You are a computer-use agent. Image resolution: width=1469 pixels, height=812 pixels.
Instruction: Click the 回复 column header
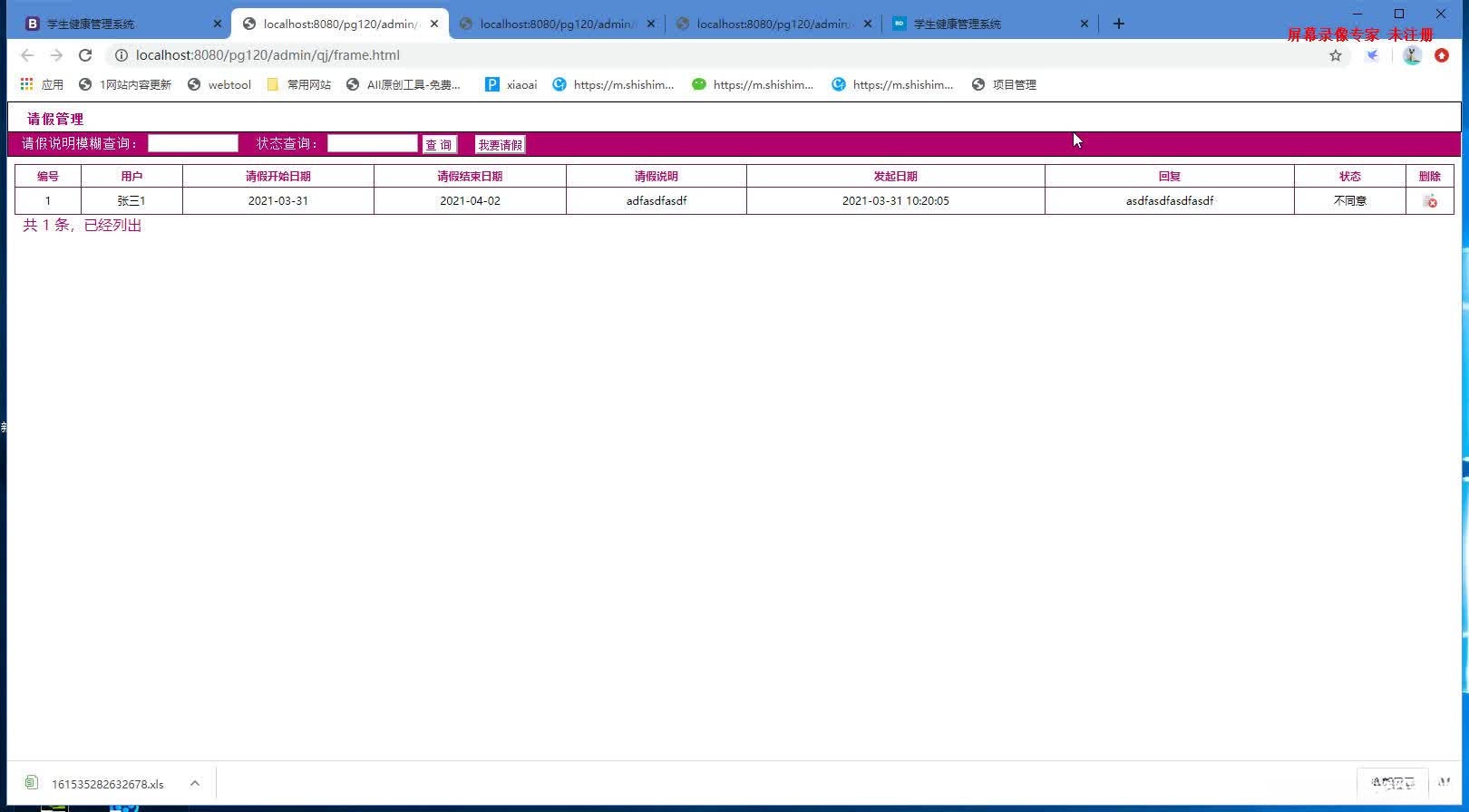point(1170,176)
